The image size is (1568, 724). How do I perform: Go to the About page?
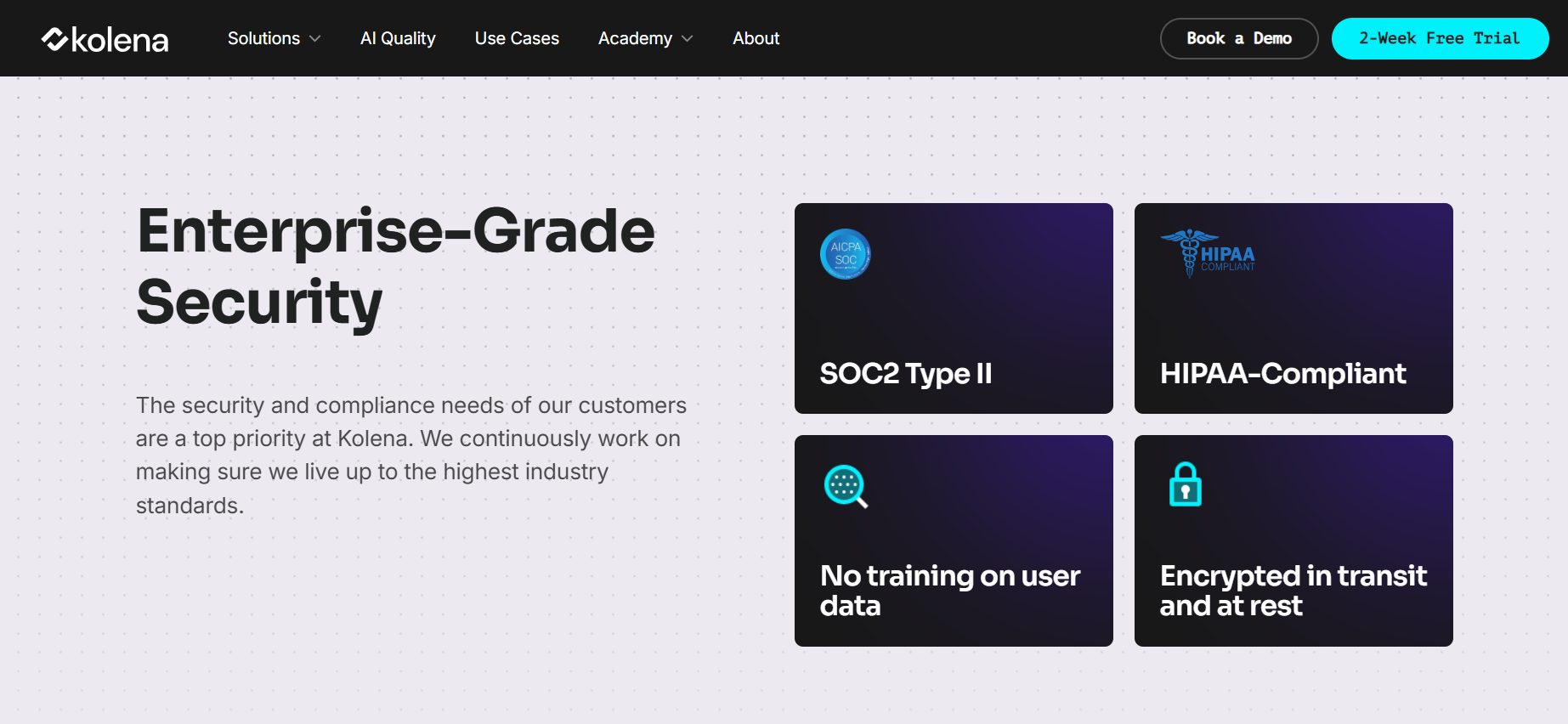[x=756, y=38]
